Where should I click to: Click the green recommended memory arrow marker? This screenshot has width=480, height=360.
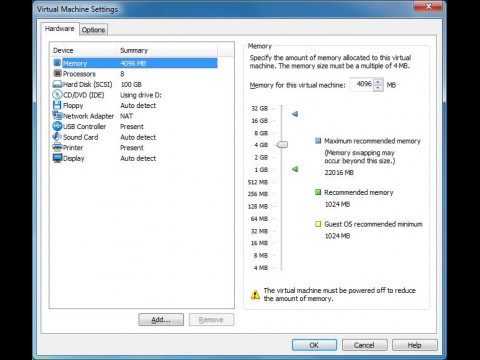[295, 169]
